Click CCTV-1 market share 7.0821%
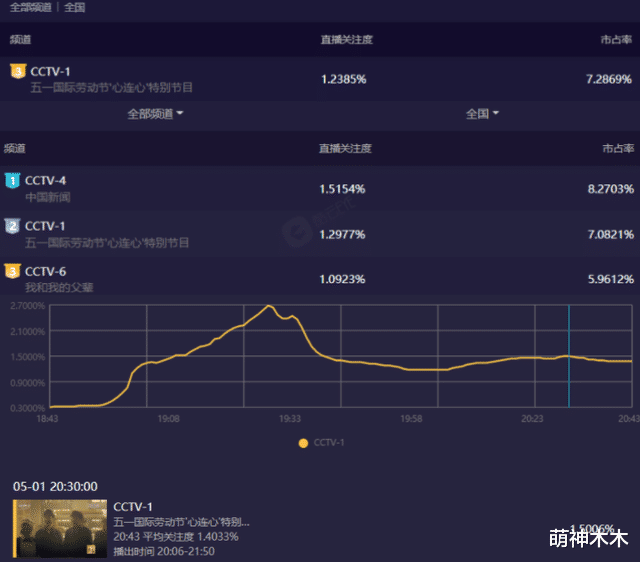The height and width of the screenshot is (562, 640). 611,235
